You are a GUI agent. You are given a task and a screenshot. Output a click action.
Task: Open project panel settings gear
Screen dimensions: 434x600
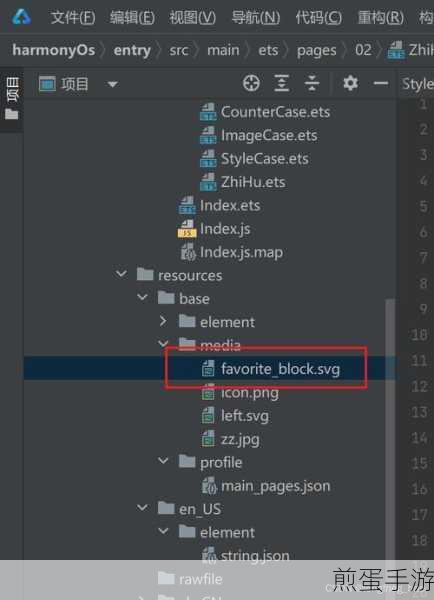[350, 83]
